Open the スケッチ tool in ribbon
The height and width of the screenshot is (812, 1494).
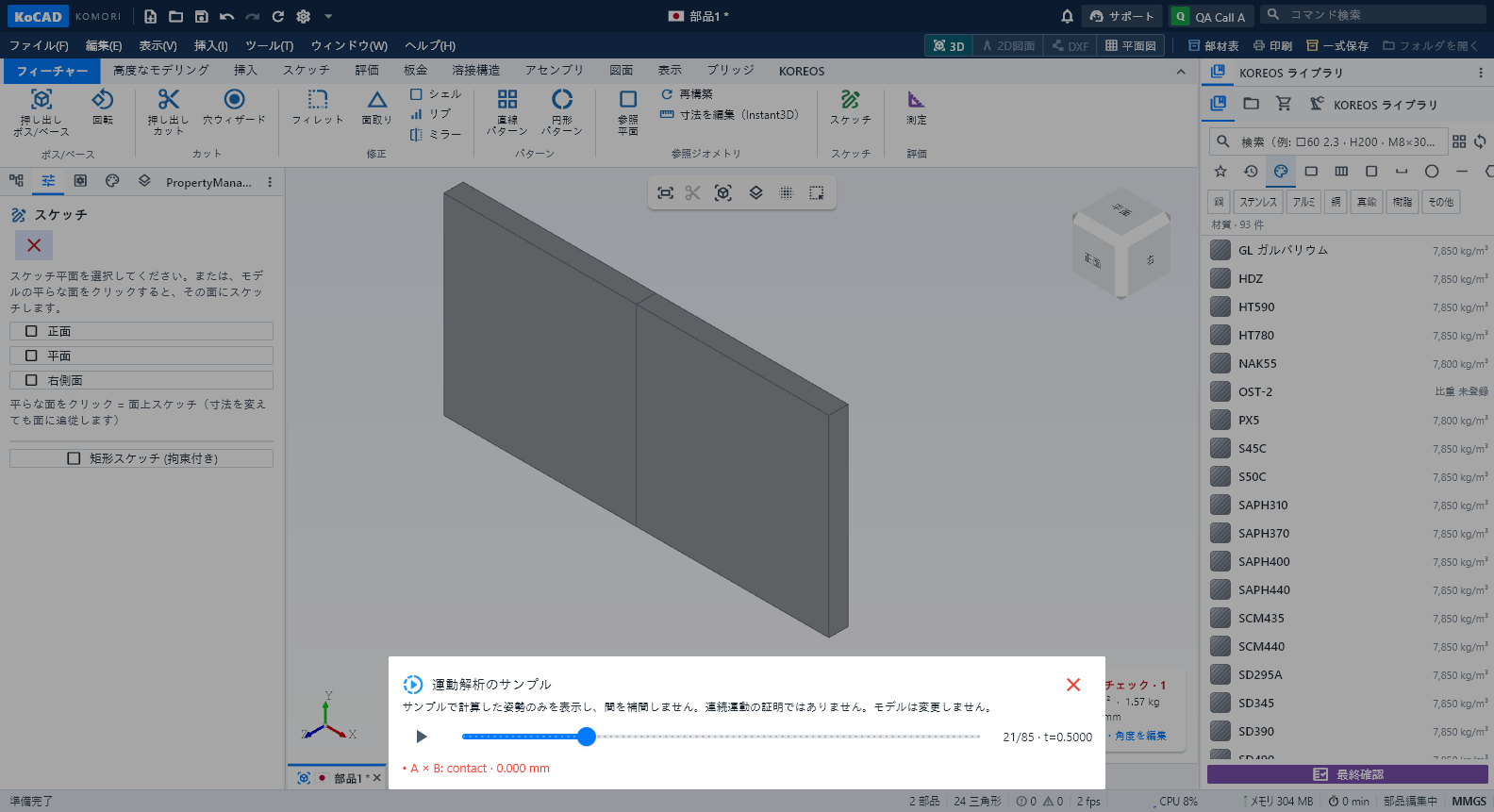pyautogui.click(x=851, y=107)
